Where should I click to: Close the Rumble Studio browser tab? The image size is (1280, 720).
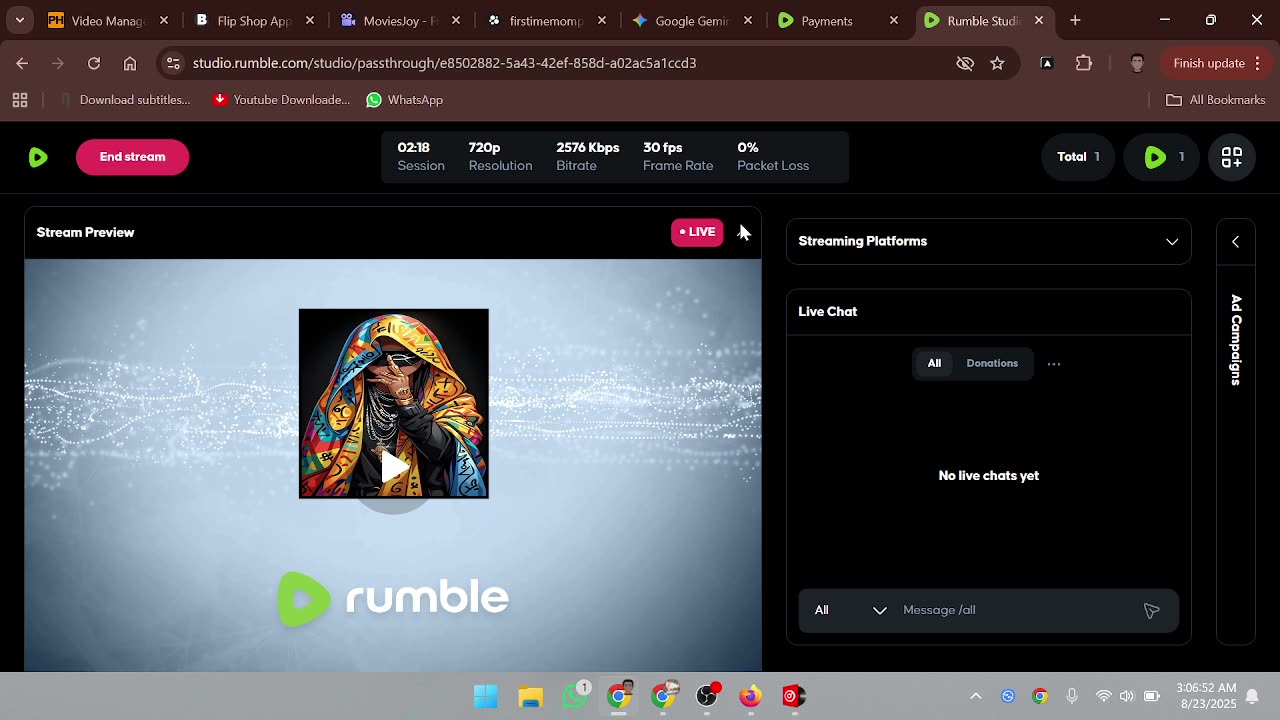(x=1039, y=20)
